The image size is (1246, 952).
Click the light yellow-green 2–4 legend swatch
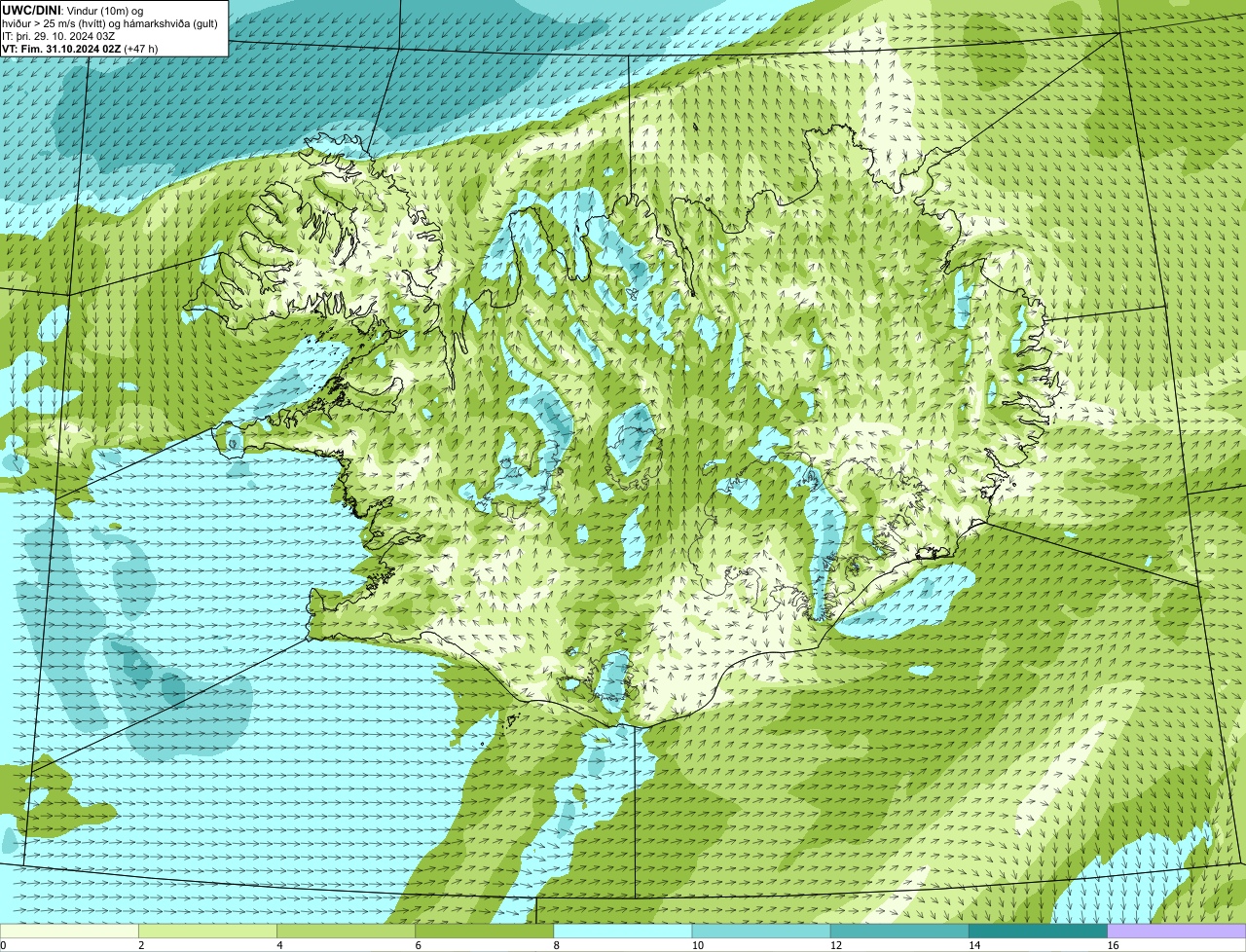208,931
